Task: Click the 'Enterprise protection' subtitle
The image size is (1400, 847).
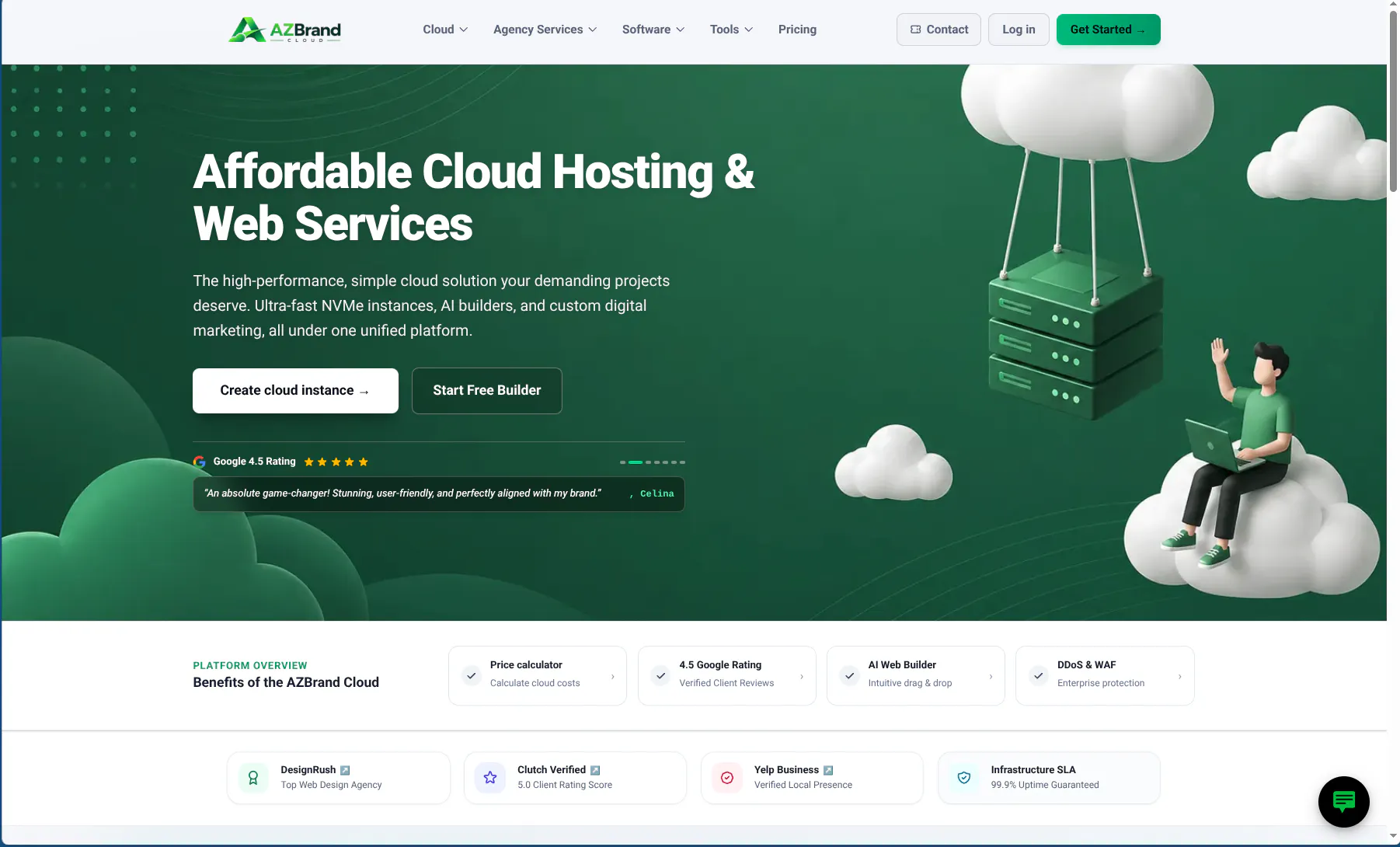Action: pyautogui.click(x=1101, y=684)
